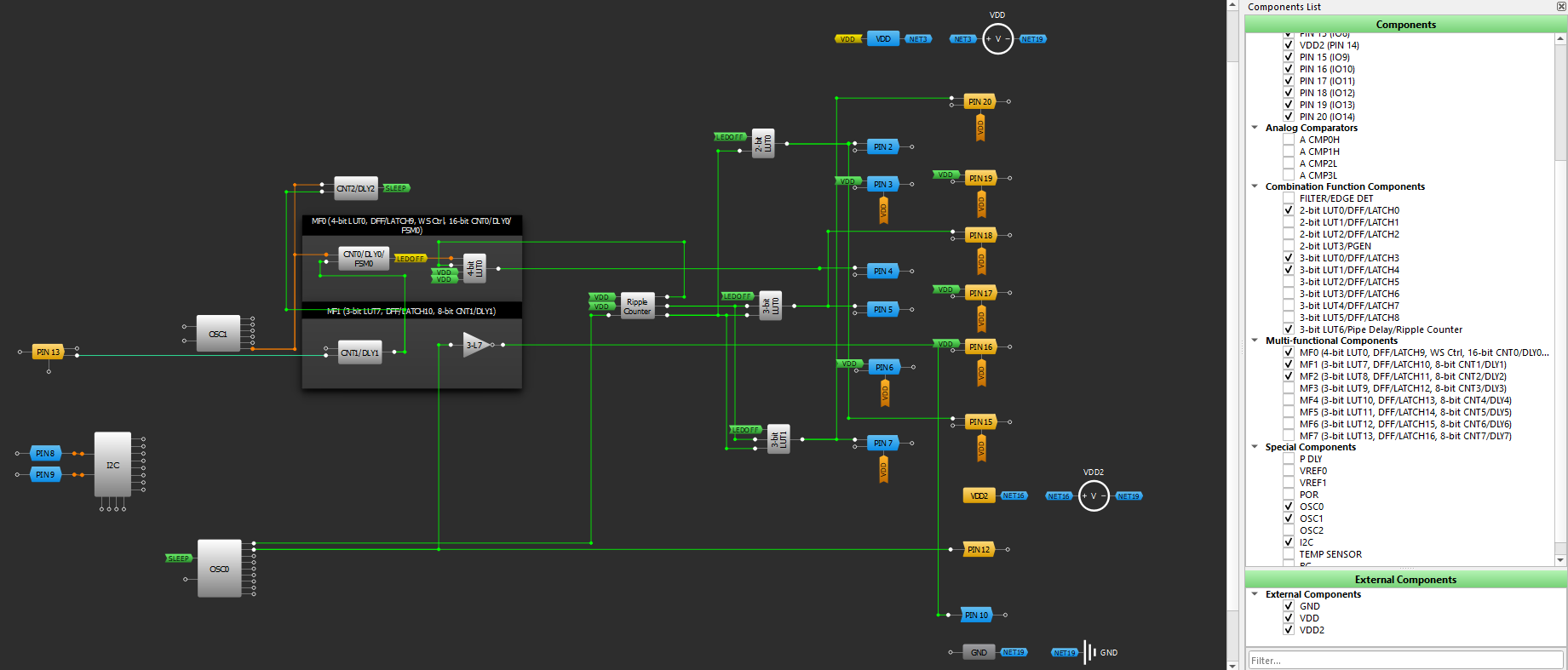Click the component Filter text field

pyautogui.click(x=1405, y=660)
